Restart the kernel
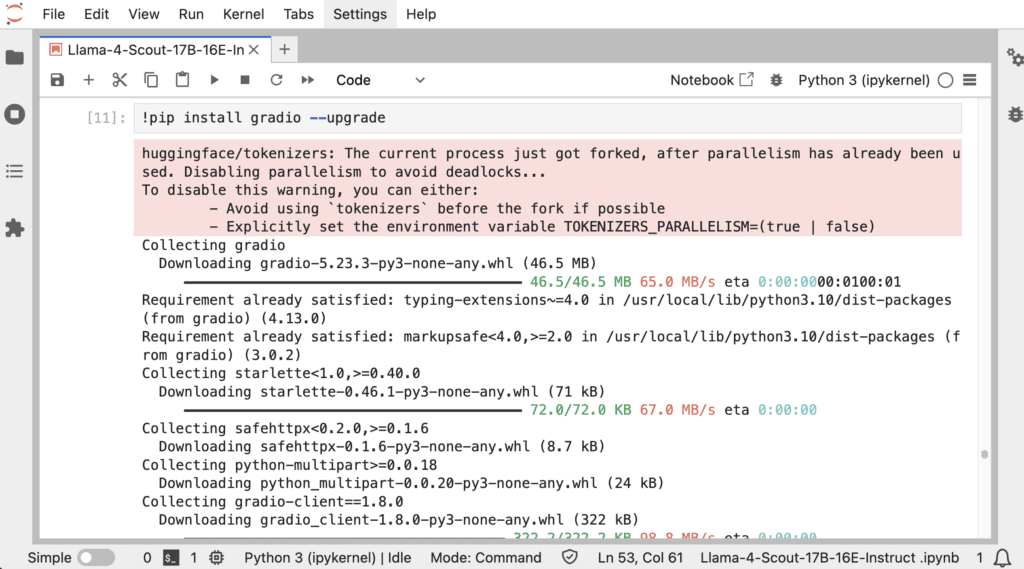The height and width of the screenshot is (569, 1024). click(276, 80)
